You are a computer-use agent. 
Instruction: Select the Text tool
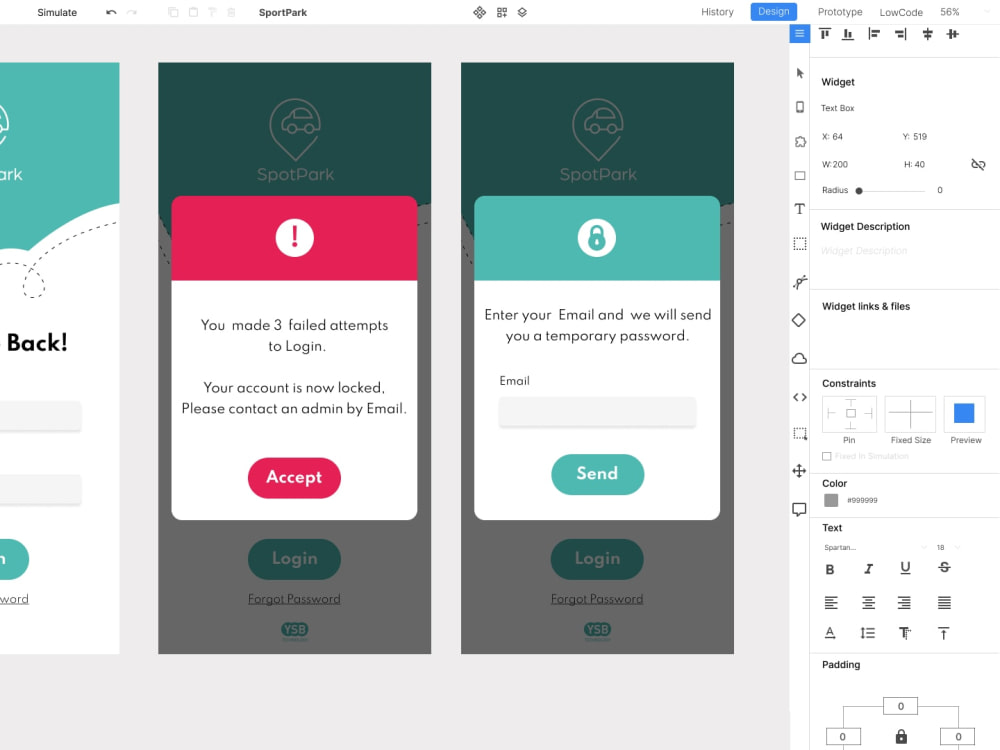[x=800, y=209]
